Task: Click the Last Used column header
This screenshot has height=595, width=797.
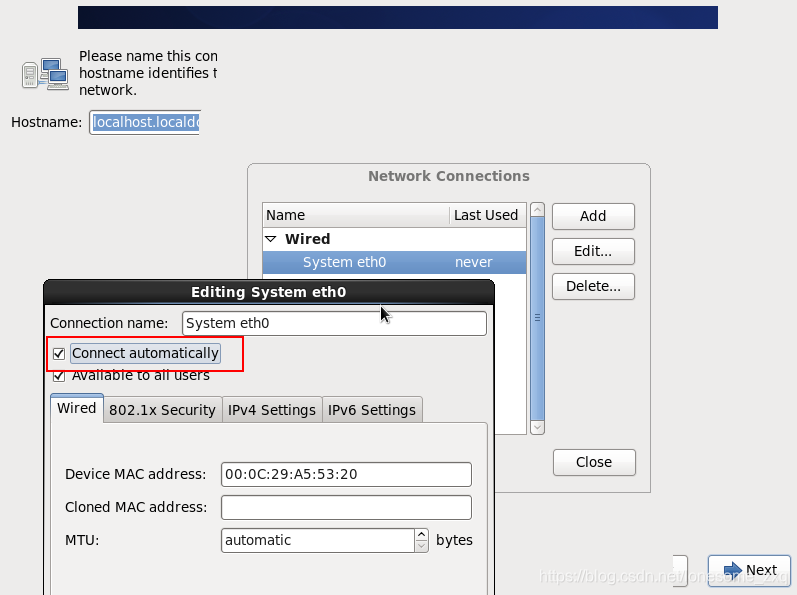Action: pyautogui.click(x=487, y=215)
